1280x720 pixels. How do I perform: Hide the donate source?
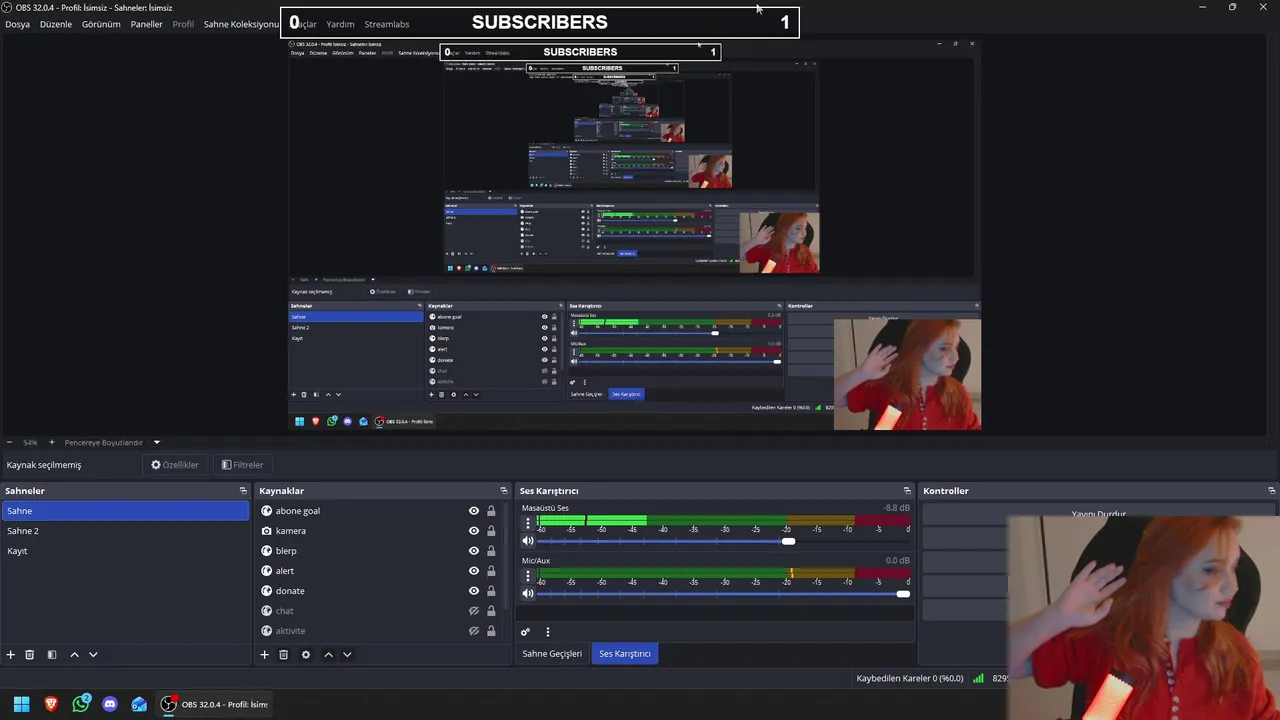pos(474,591)
